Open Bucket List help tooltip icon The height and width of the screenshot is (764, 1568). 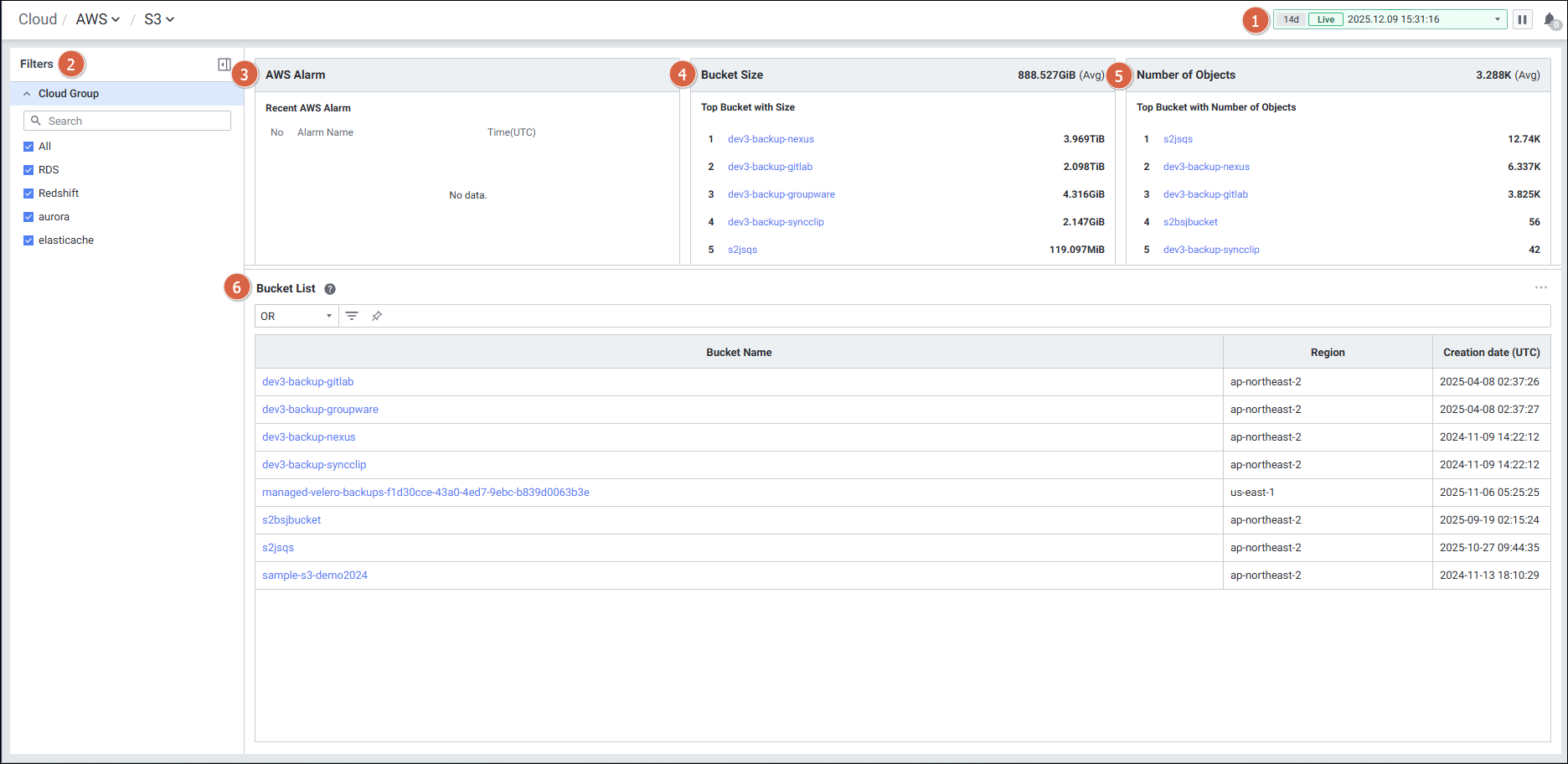[x=330, y=289]
